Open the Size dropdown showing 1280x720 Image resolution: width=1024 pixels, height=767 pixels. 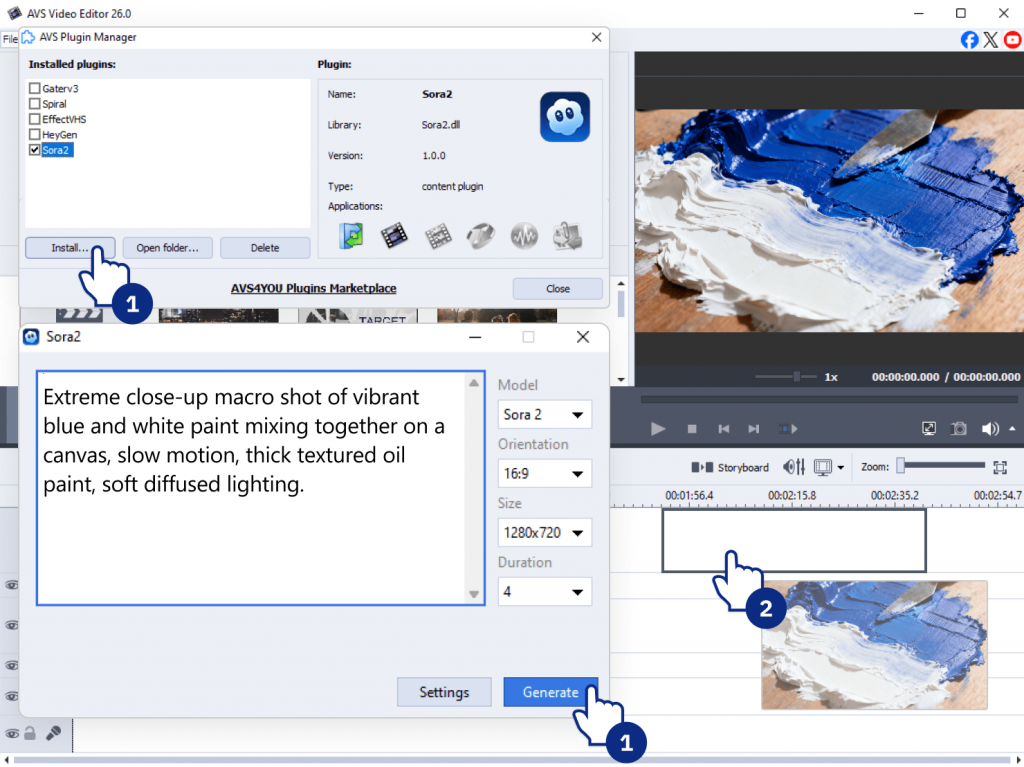(x=545, y=532)
